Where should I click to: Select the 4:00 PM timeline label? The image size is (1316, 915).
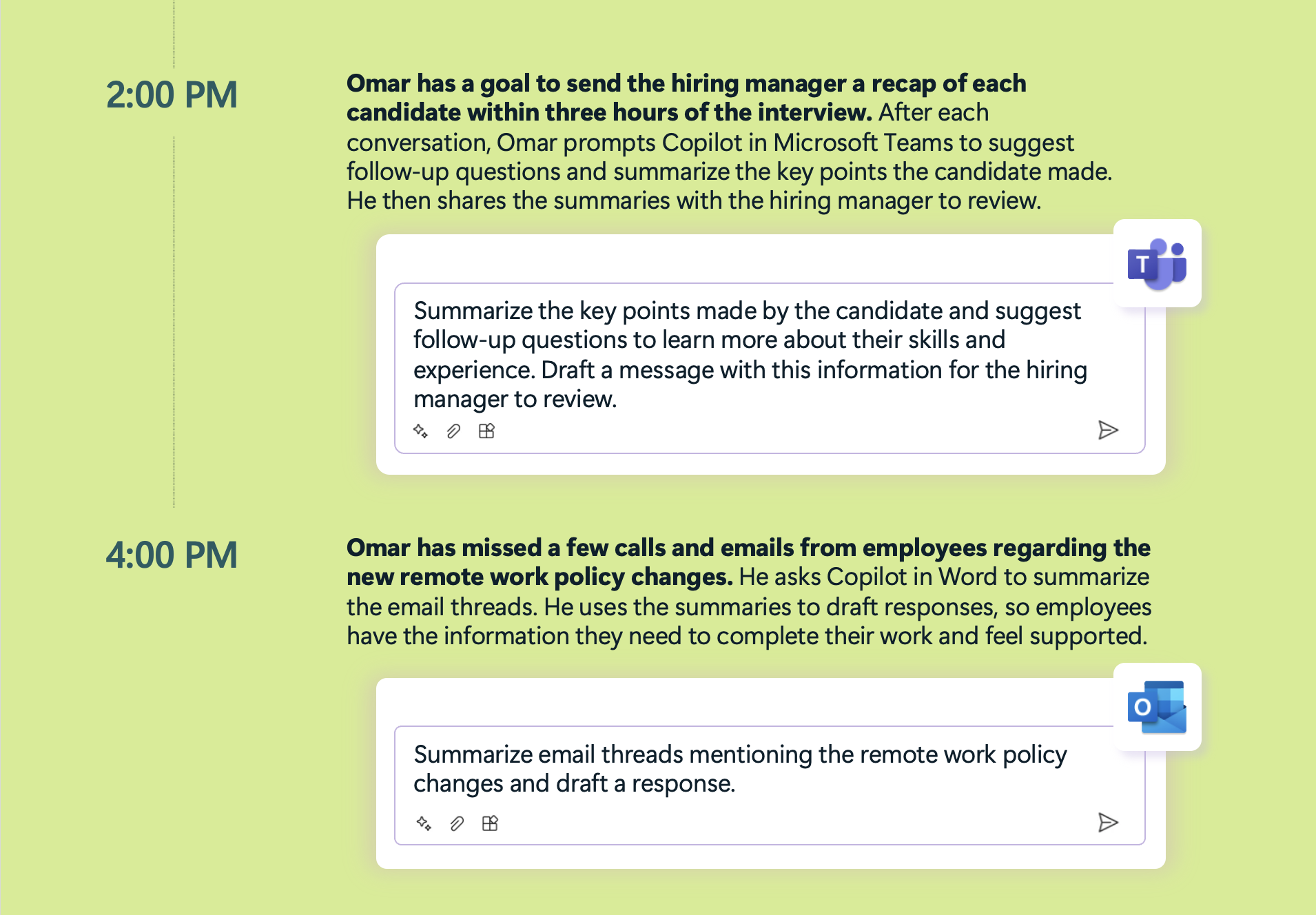[172, 555]
